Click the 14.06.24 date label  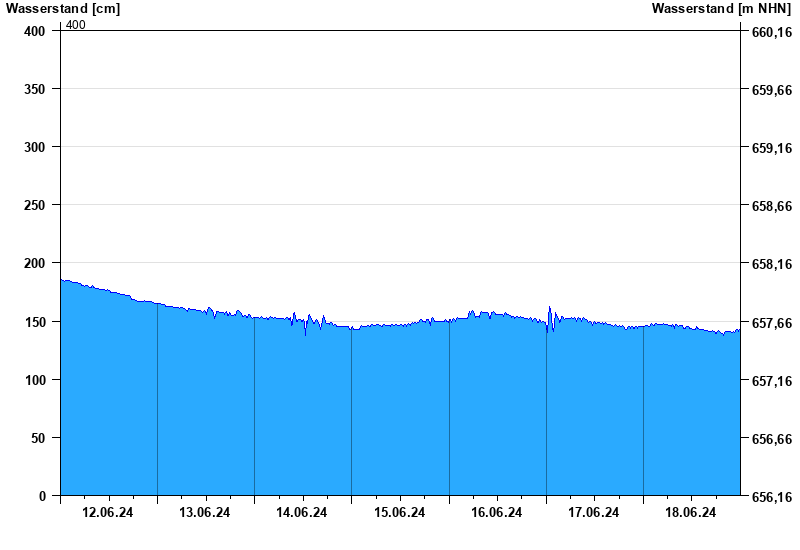point(302,513)
